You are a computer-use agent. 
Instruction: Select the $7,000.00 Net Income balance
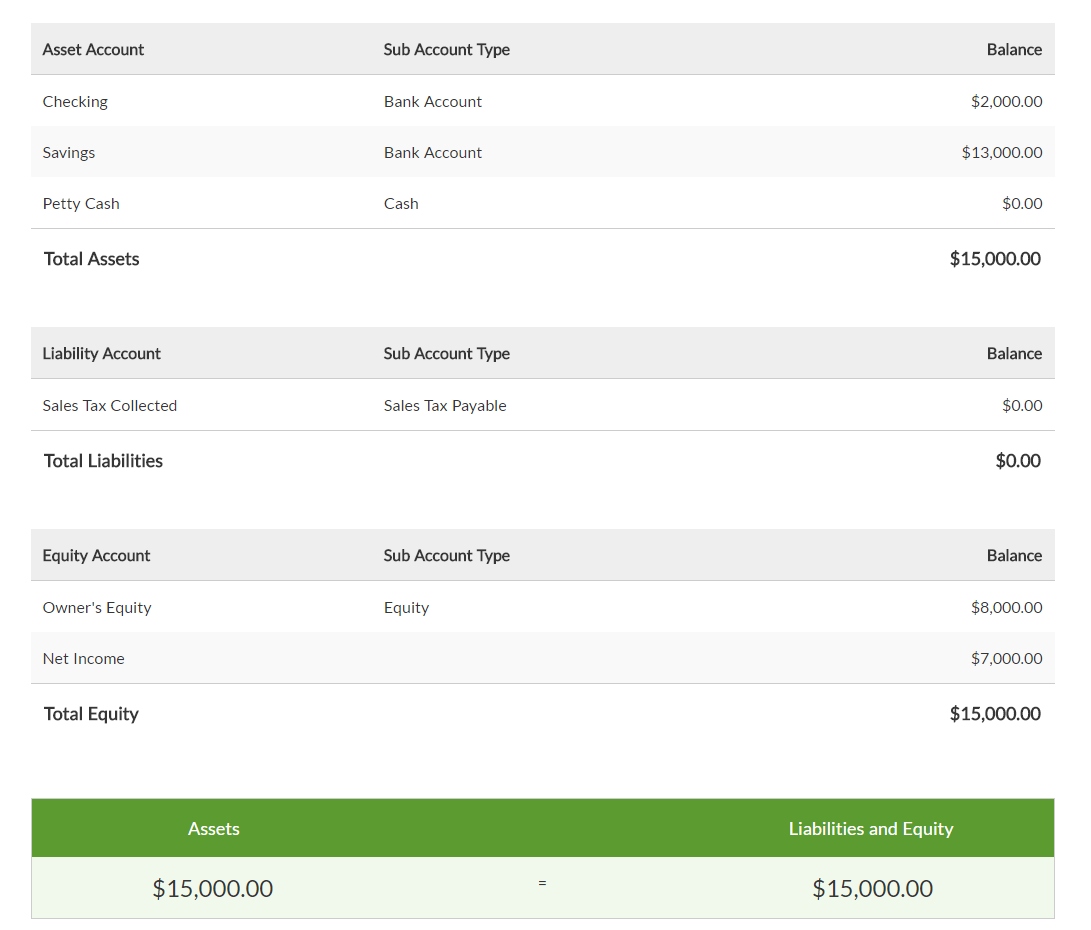coord(1006,659)
